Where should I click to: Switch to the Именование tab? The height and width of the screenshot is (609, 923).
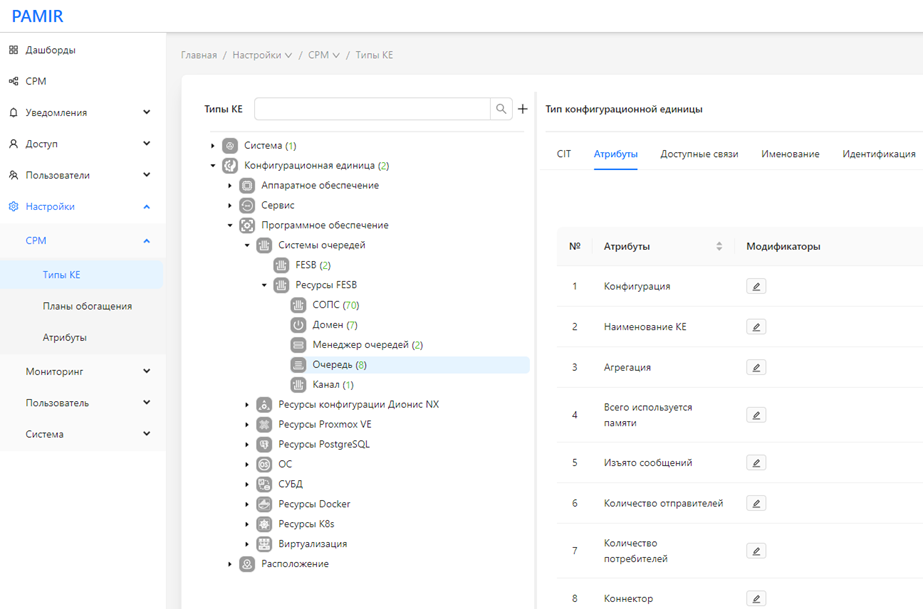[x=790, y=154]
